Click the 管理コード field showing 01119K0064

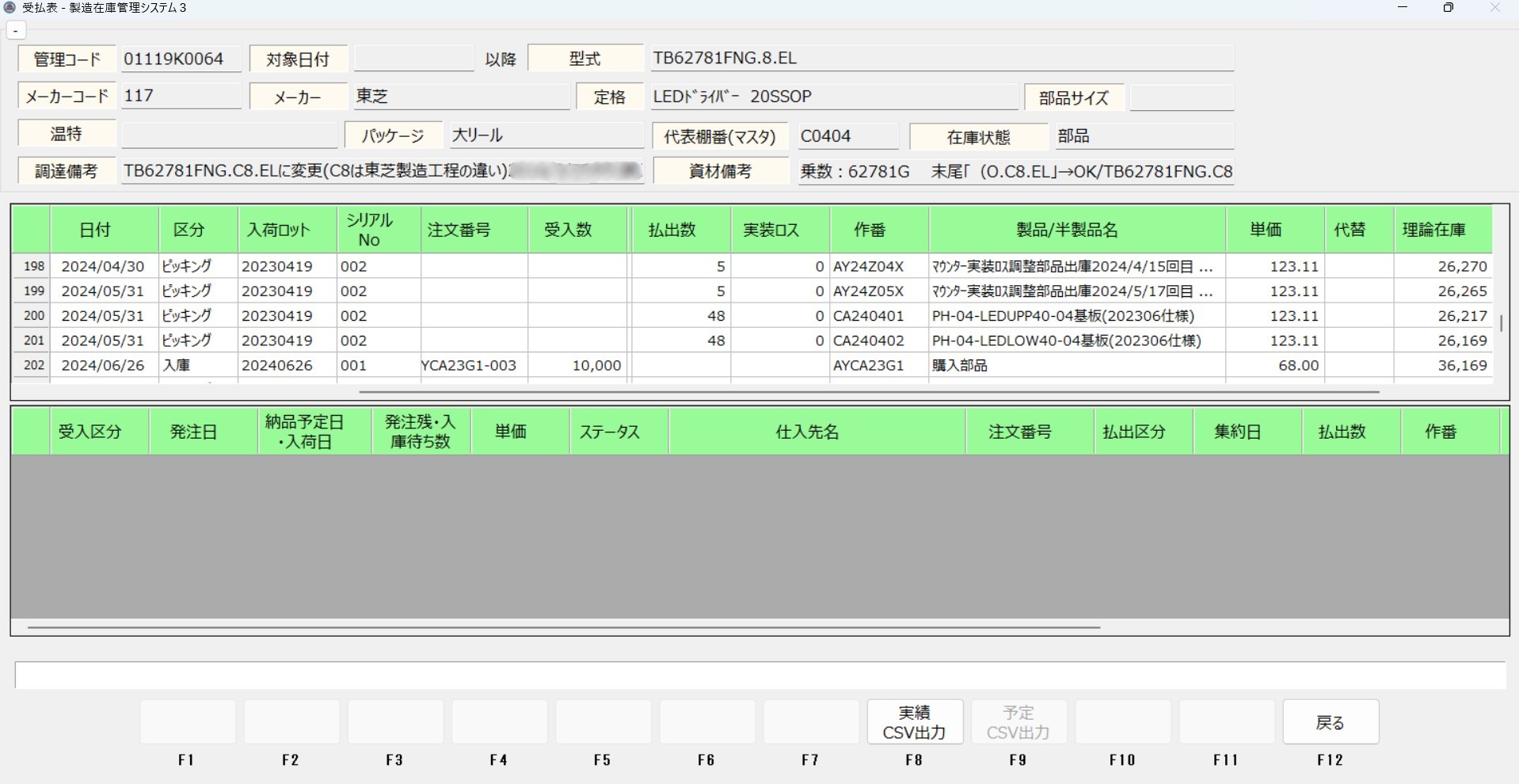tap(181, 59)
